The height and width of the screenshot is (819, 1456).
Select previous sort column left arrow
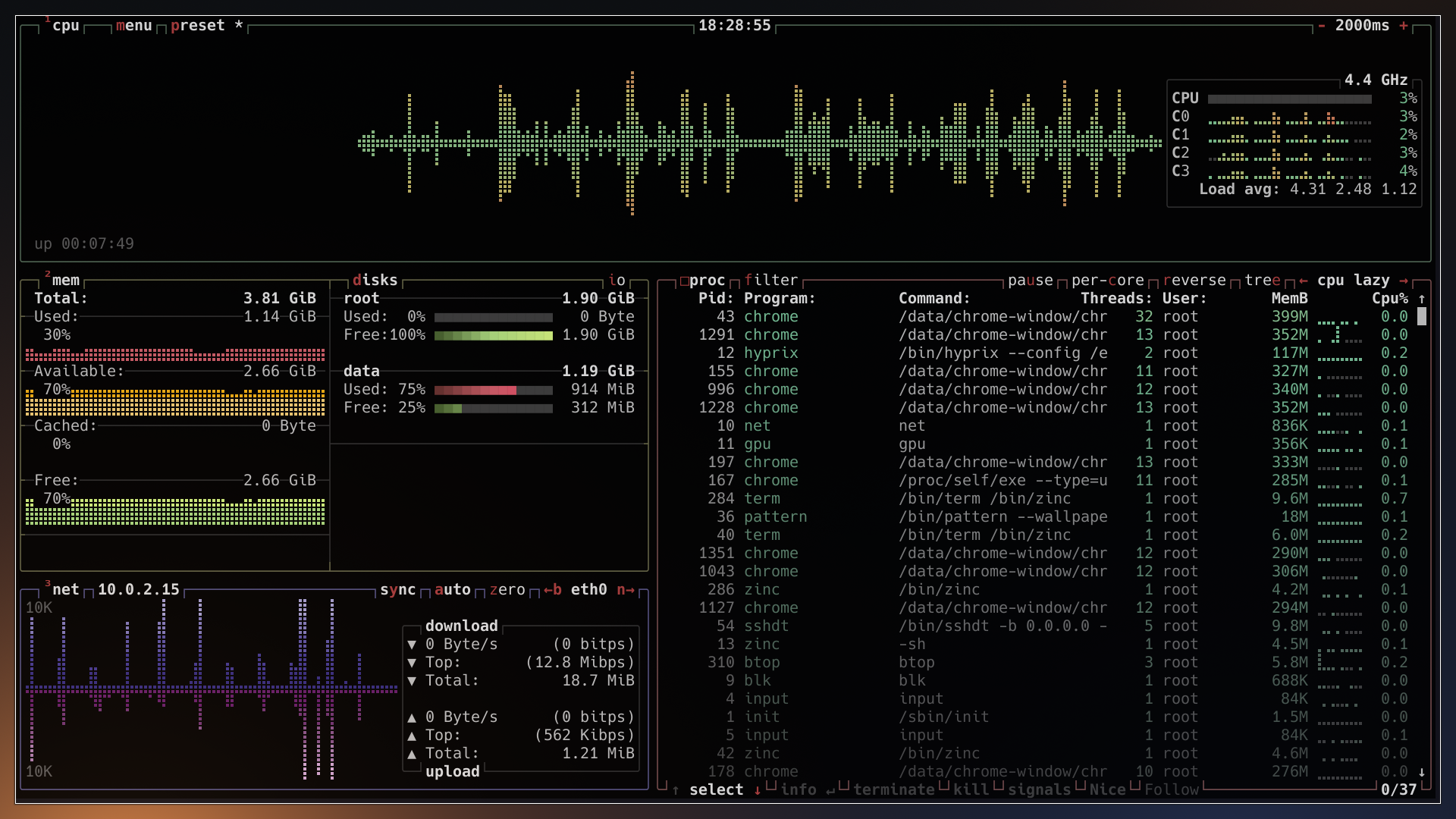pyautogui.click(x=1303, y=280)
